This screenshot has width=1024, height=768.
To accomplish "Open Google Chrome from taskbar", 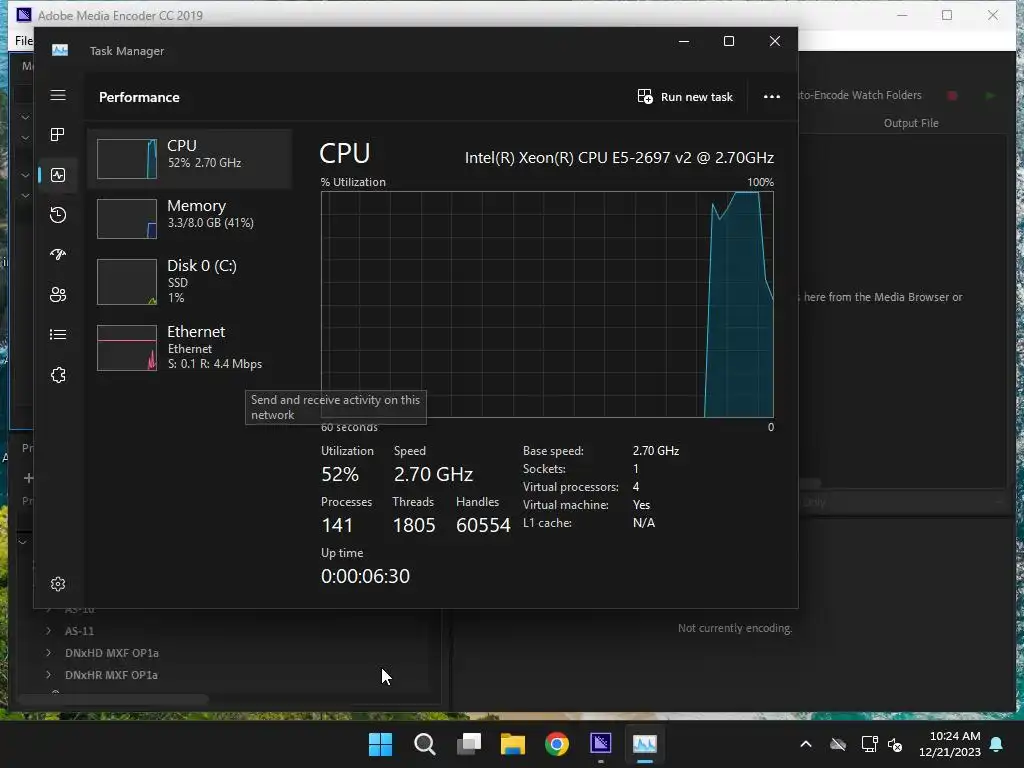I will (x=557, y=744).
